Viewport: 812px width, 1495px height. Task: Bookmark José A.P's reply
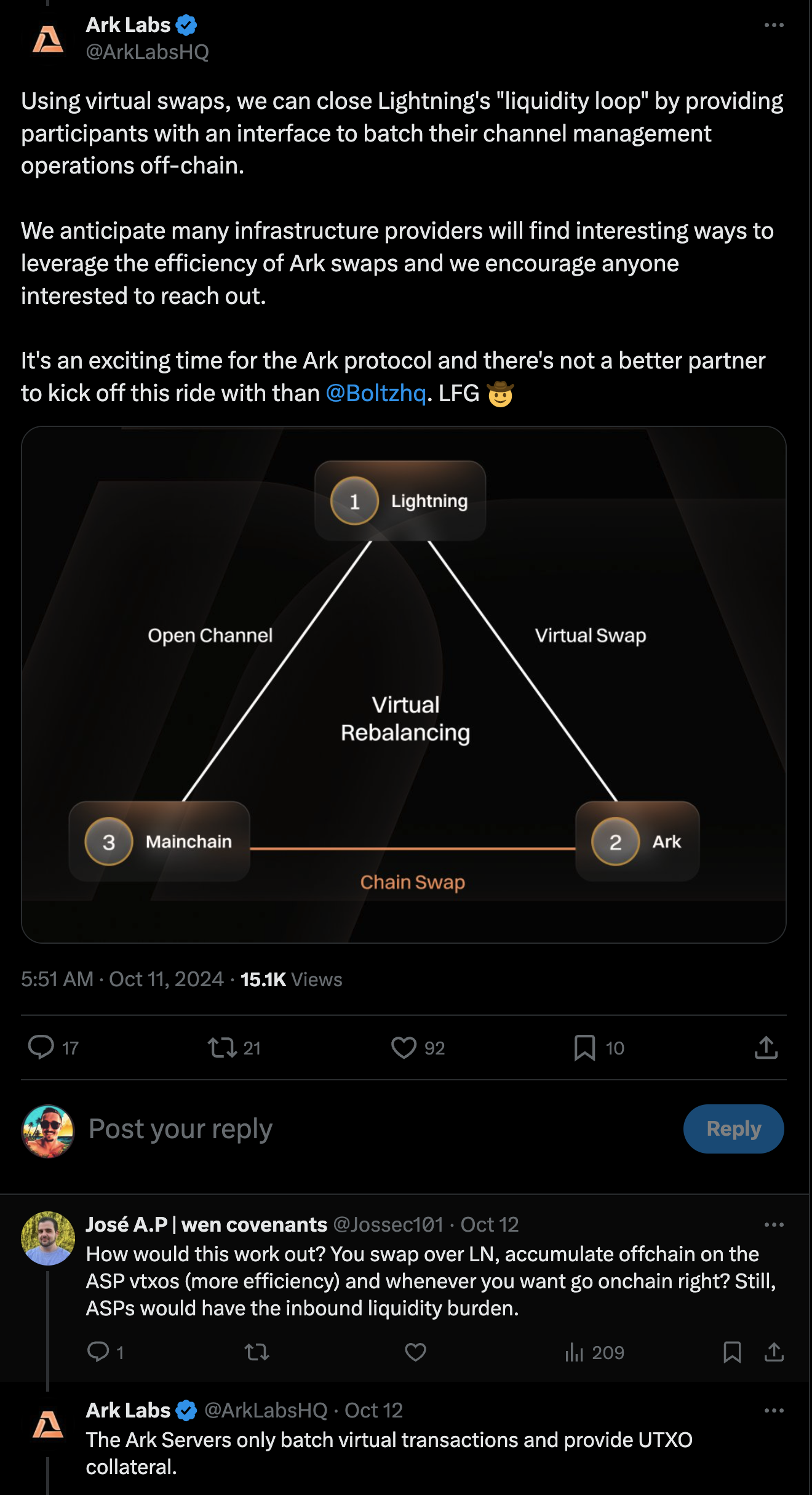pyautogui.click(x=732, y=1352)
